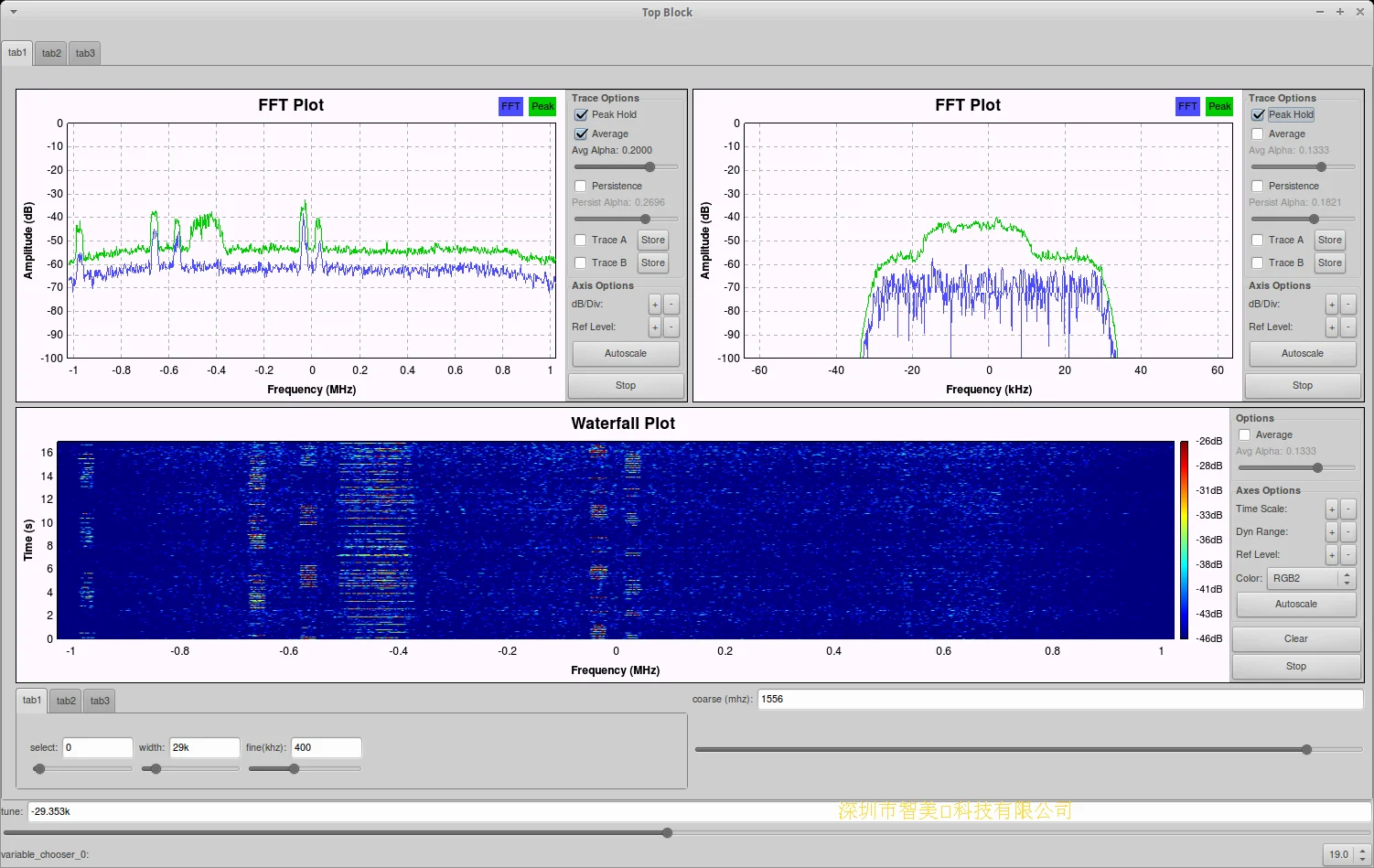Increase waterfall Time Scale
The width and height of the screenshot is (1374, 868).
[1332, 509]
